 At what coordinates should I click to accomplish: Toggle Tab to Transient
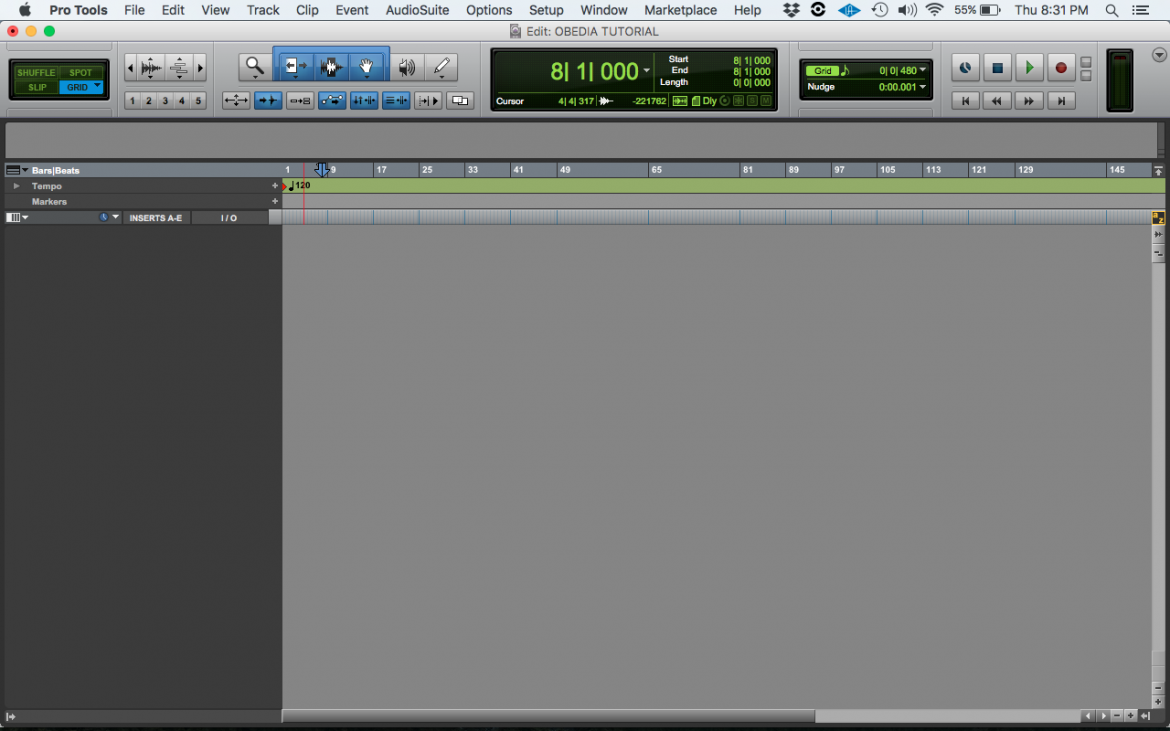(x=268, y=100)
